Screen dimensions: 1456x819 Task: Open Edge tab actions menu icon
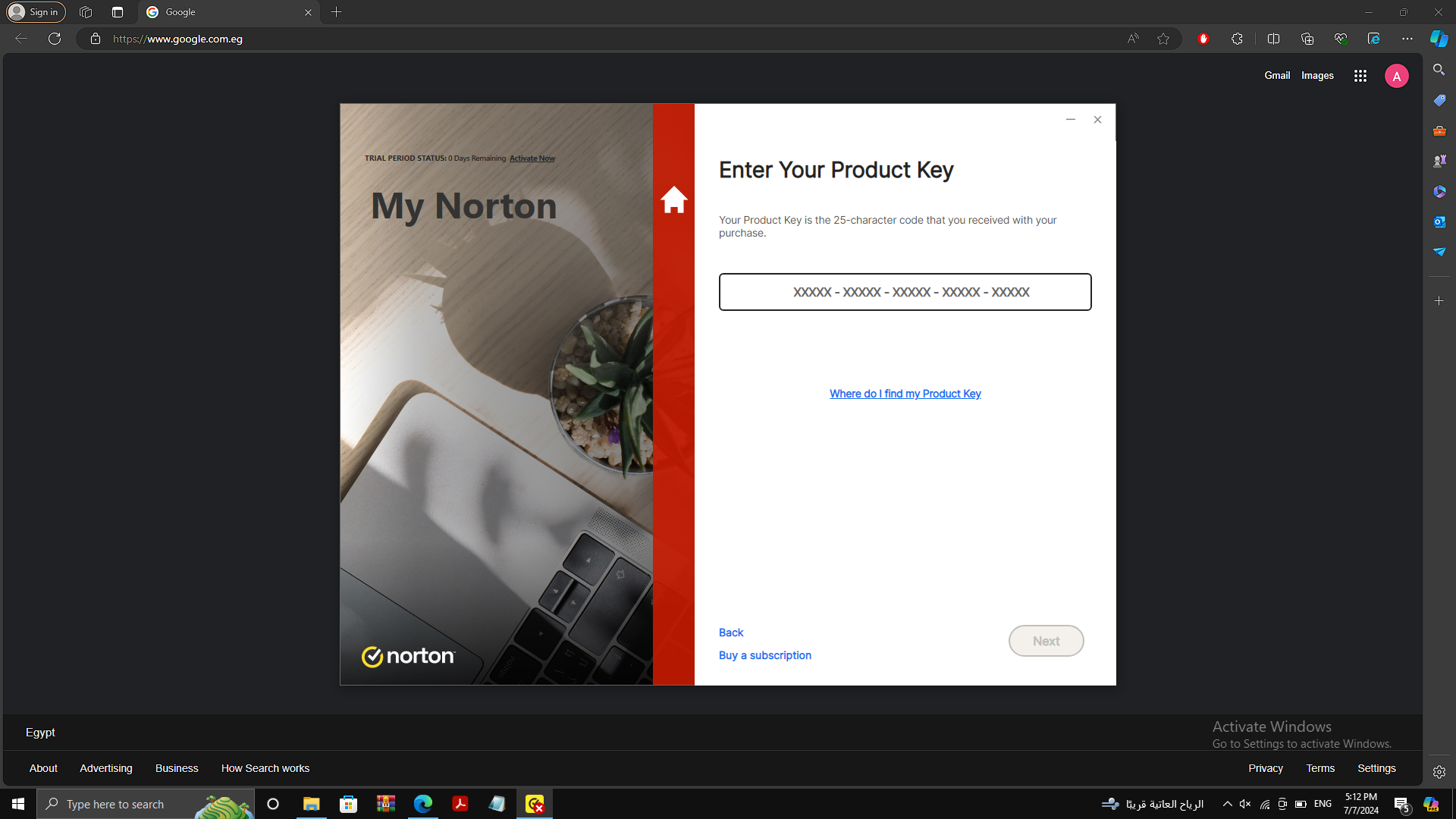[118, 12]
